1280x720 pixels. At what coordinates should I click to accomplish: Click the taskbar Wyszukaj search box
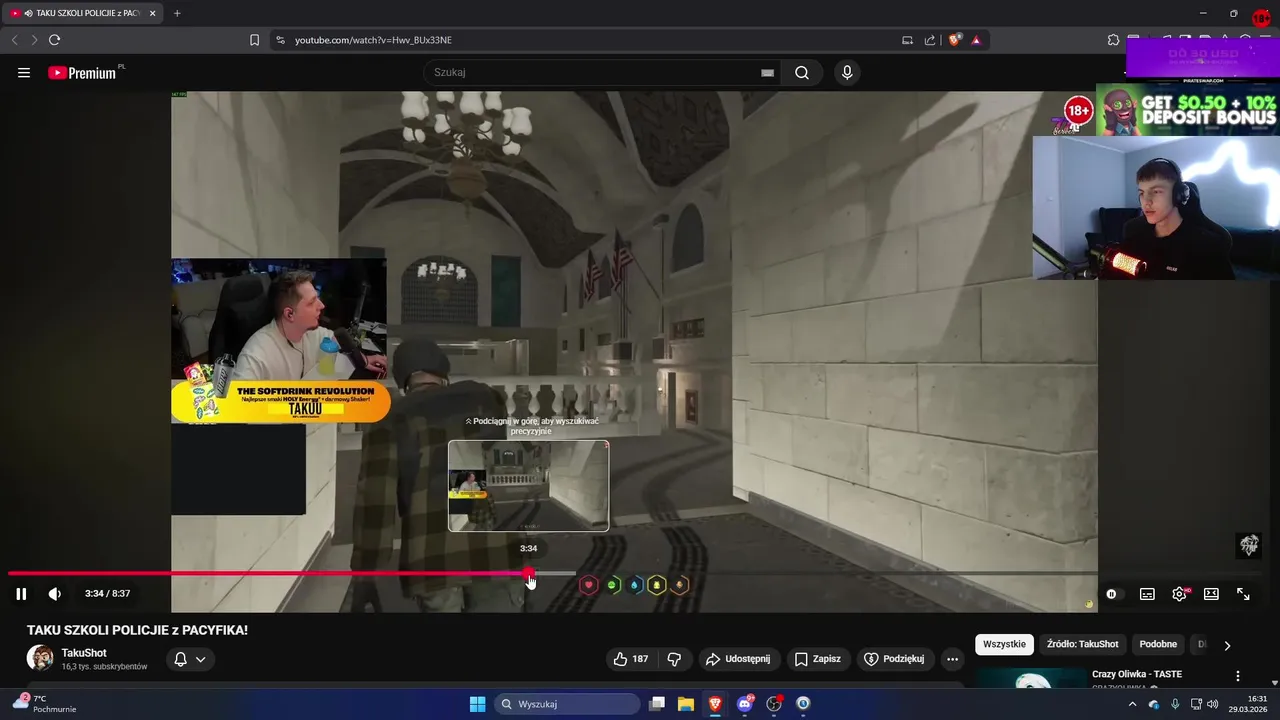pos(567,704)
